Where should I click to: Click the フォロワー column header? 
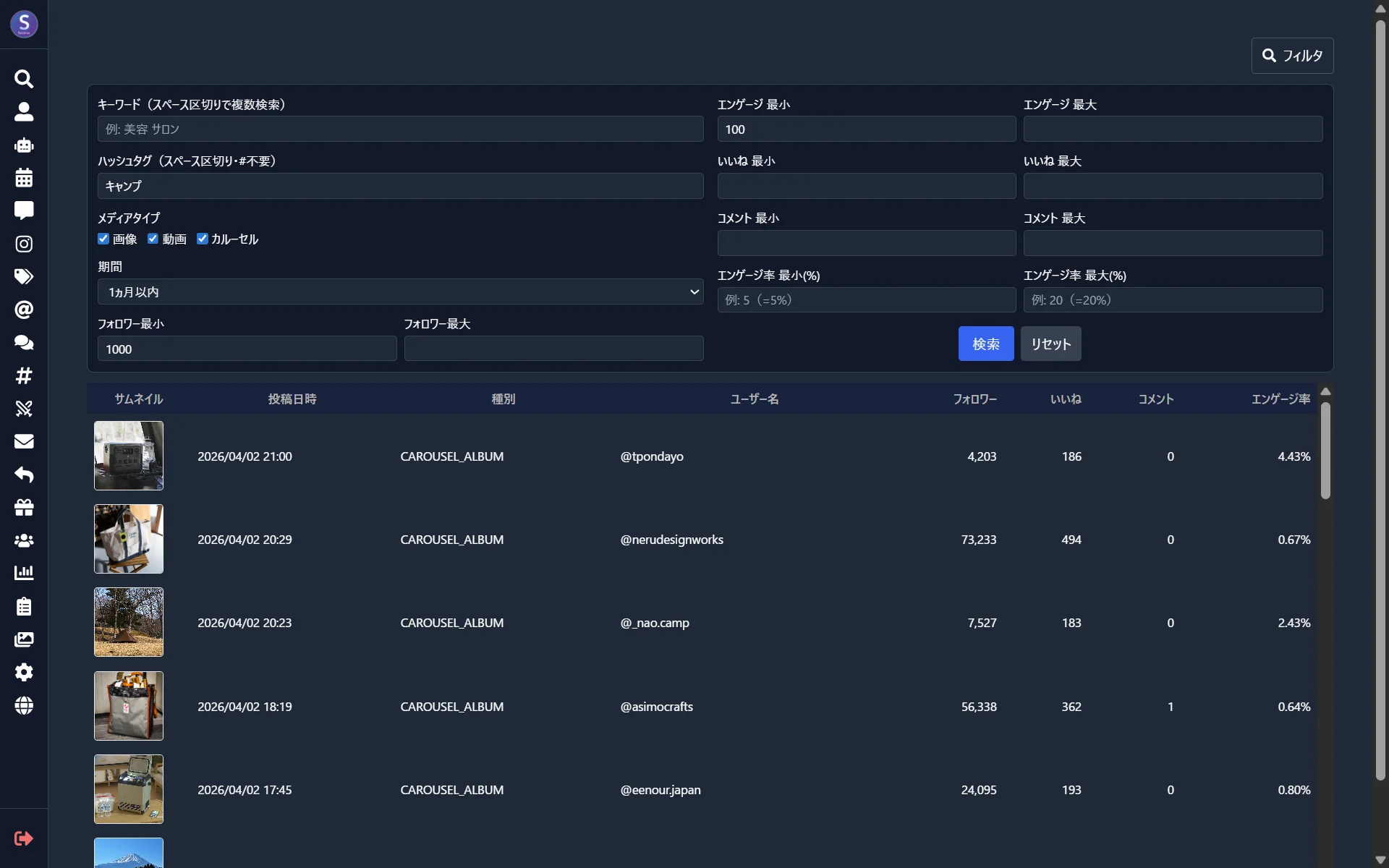(x=974, y=399)
